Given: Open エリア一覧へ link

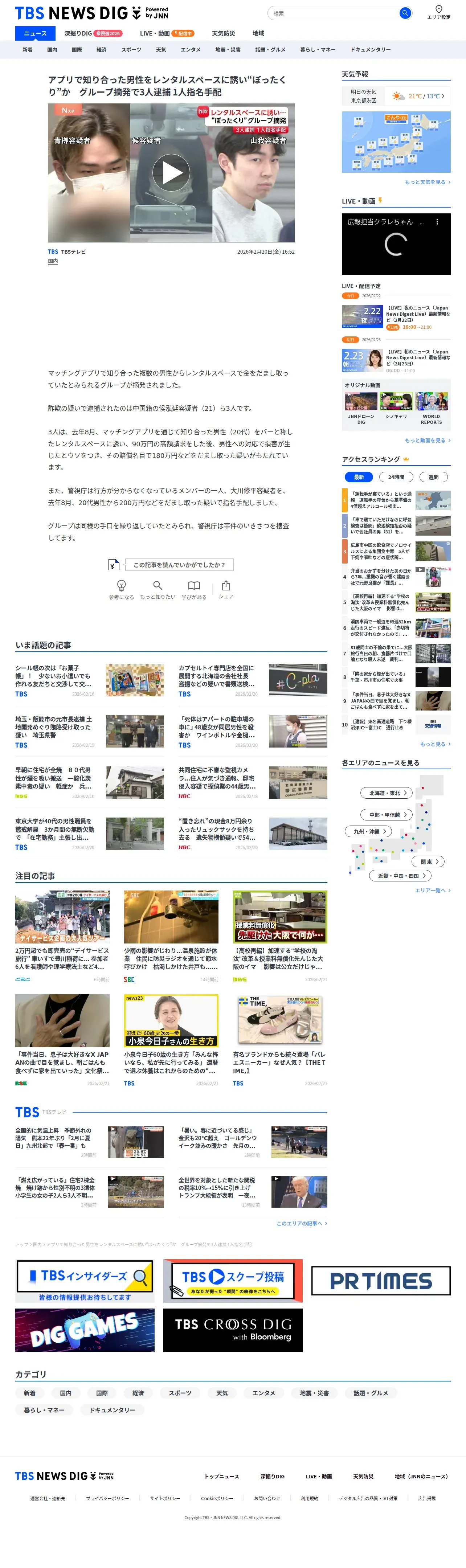Looking at the screenshot, I should point(433,890).
